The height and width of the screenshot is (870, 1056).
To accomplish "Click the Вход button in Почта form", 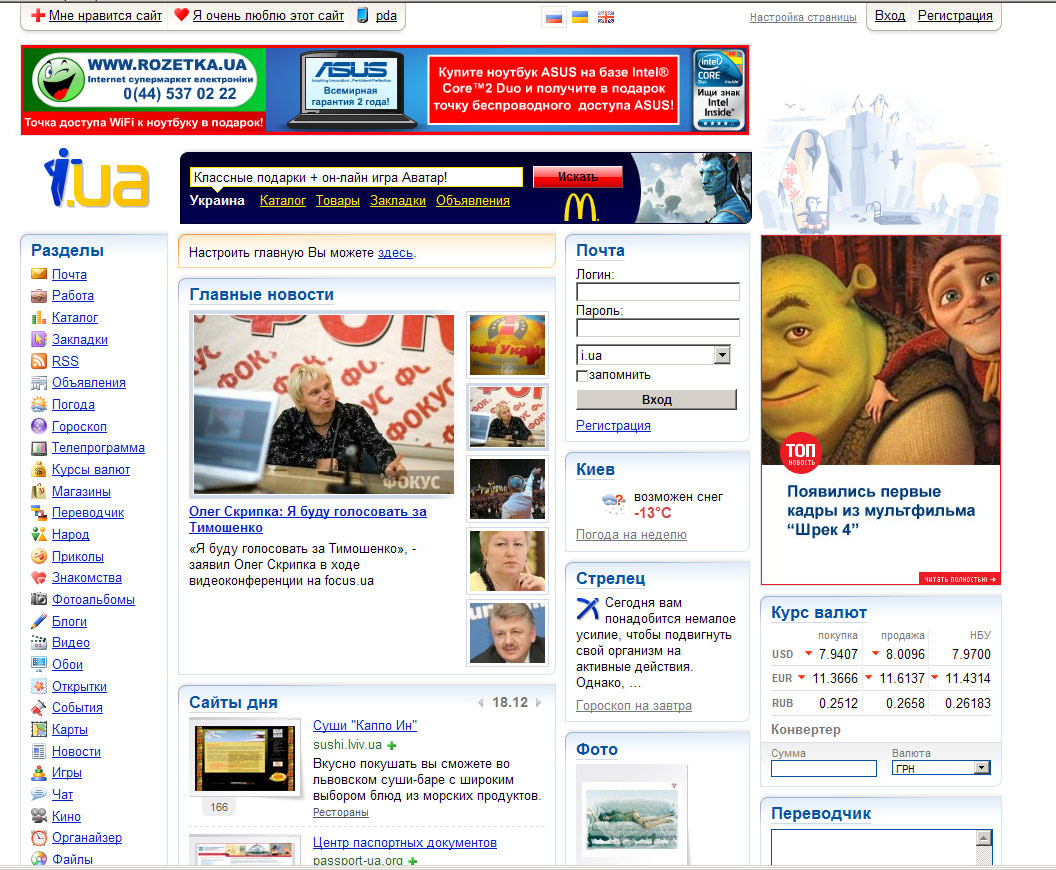I will click(656, 400).
